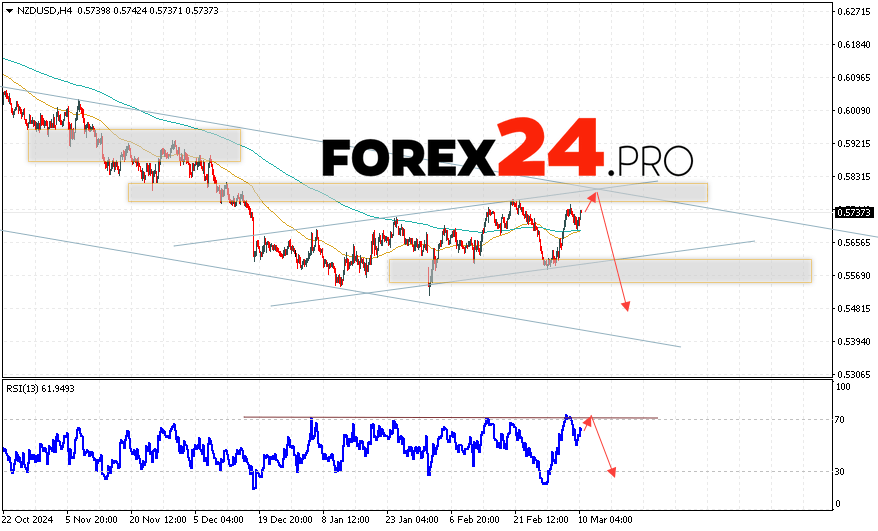Click the upward red forecast arrowhead on price chart

pos(595,195)
